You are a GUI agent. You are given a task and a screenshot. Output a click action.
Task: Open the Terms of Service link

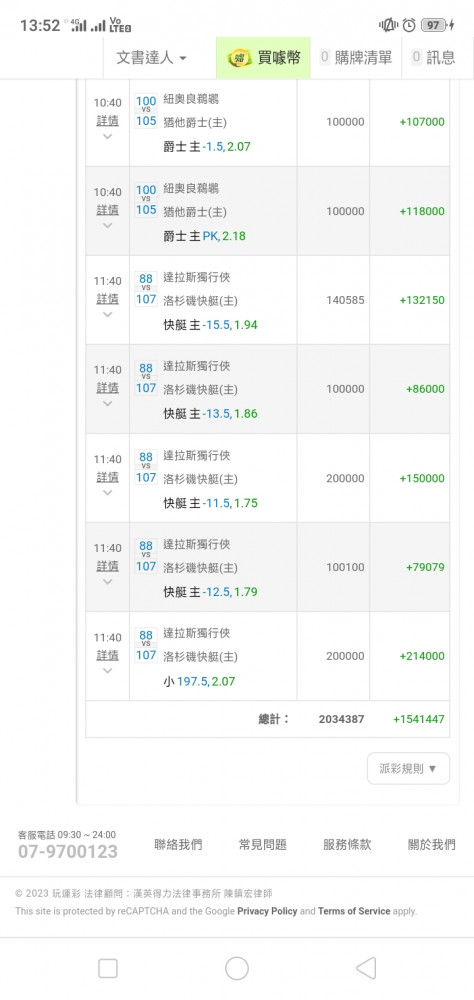354,911
